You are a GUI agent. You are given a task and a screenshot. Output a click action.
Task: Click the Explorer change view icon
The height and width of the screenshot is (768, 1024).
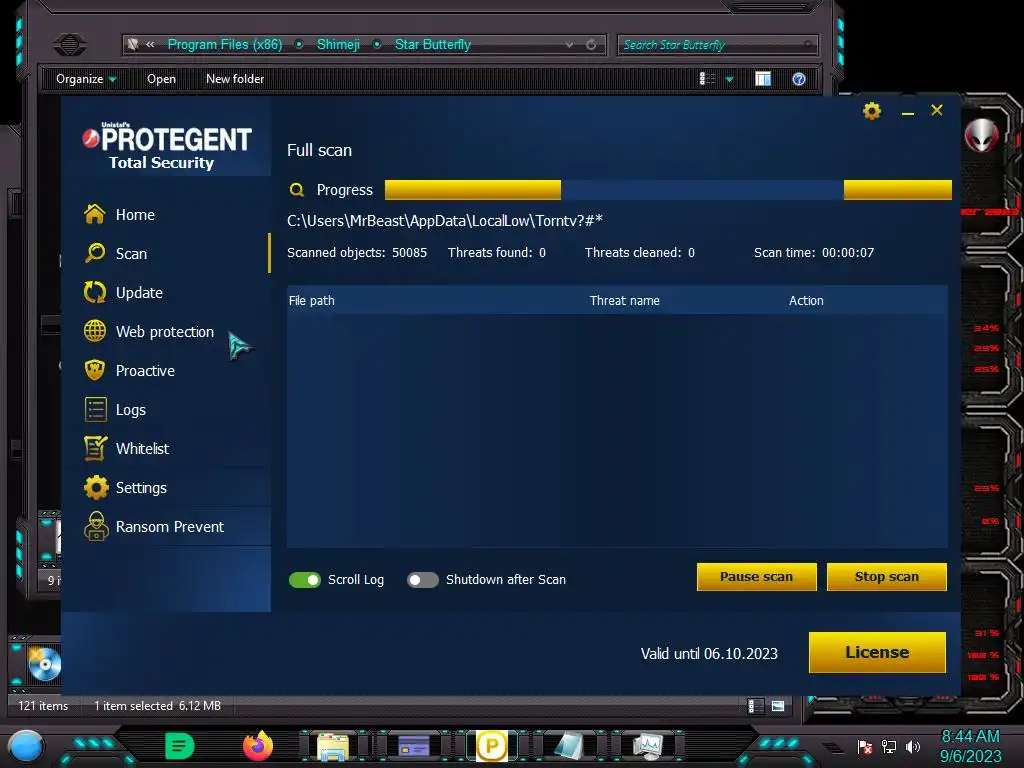click(x=707, y=79)
